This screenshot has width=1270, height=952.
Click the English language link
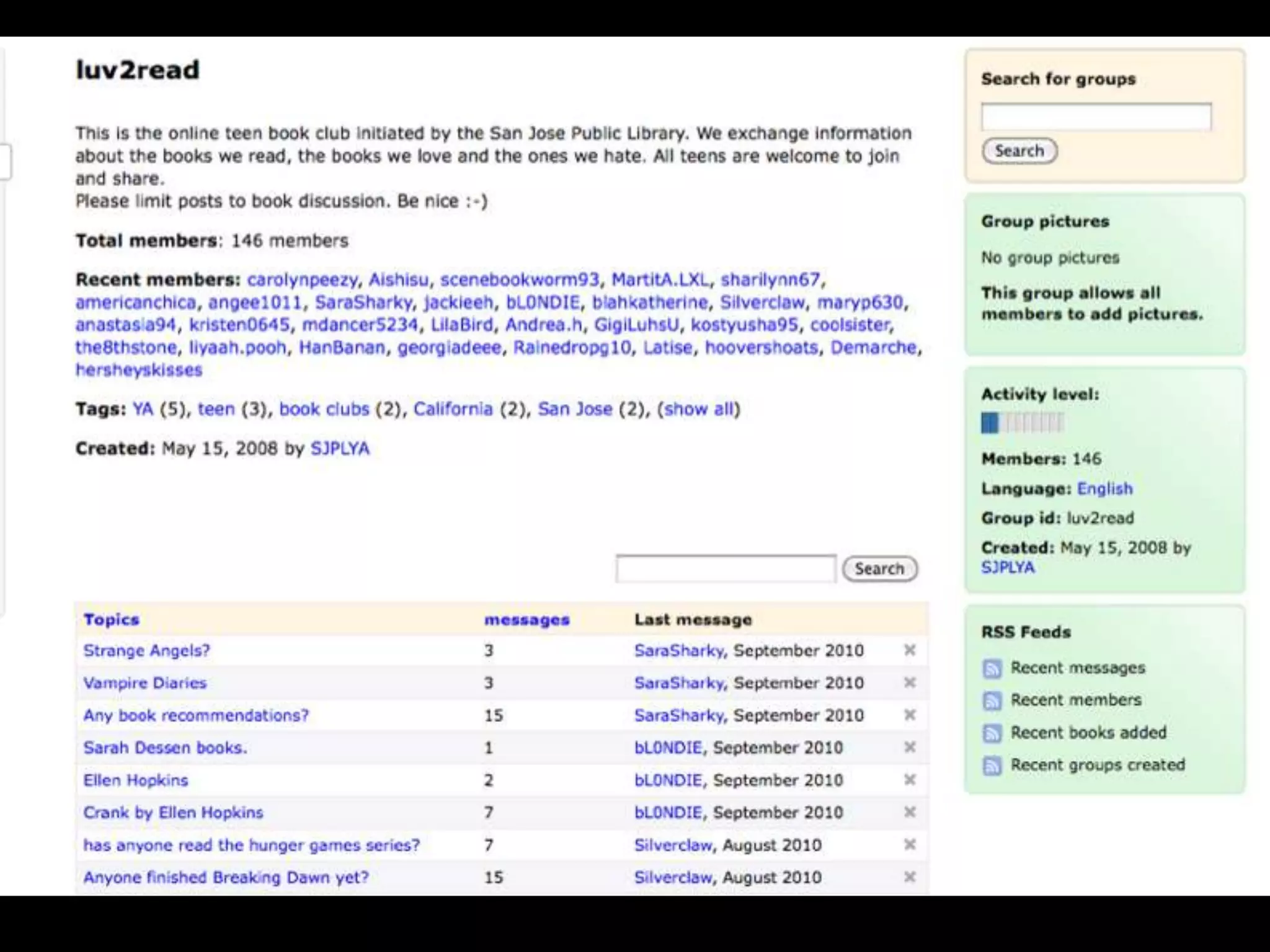point(1104,488)
